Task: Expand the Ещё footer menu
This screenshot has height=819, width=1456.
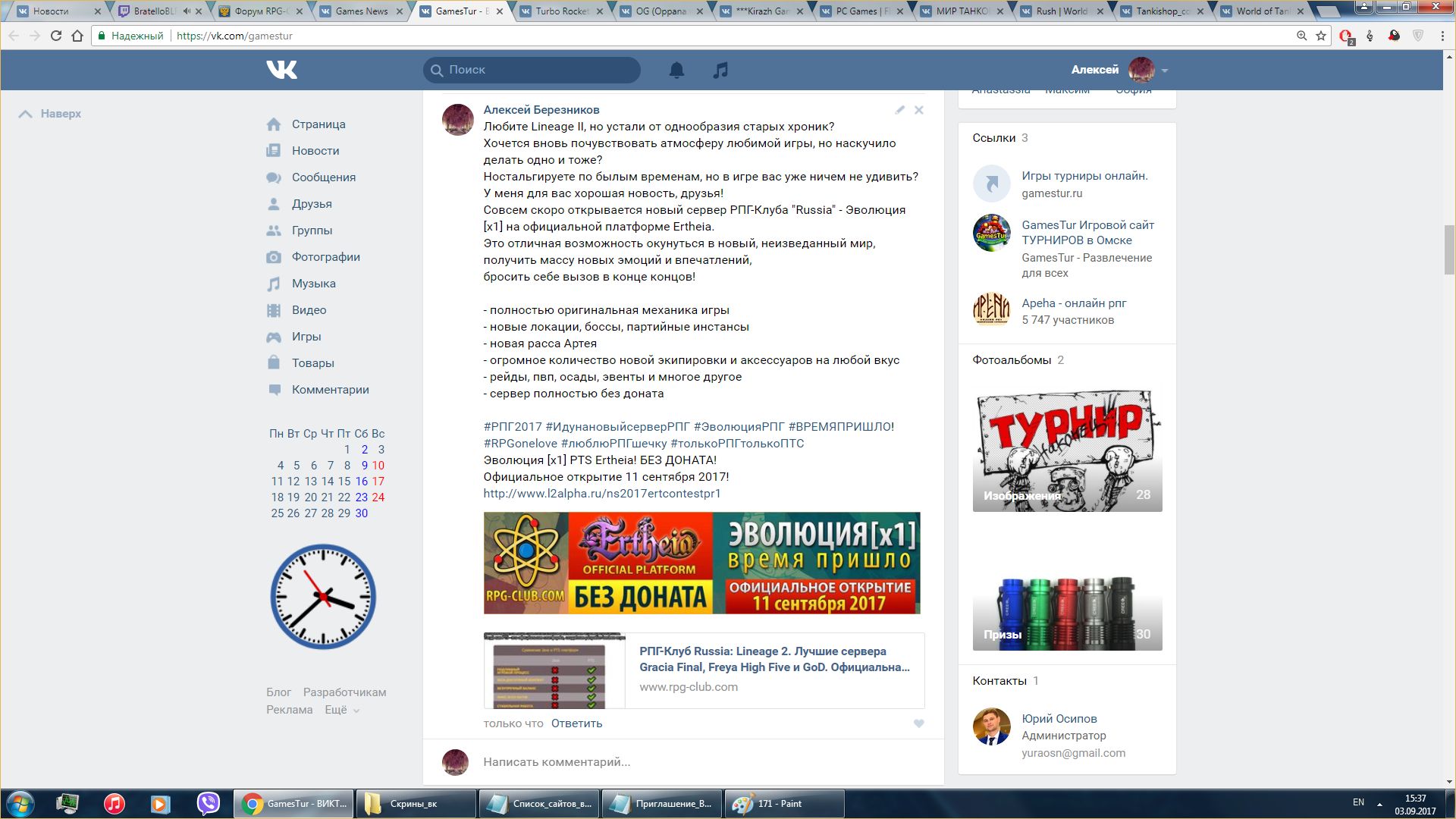Action: 342,710
